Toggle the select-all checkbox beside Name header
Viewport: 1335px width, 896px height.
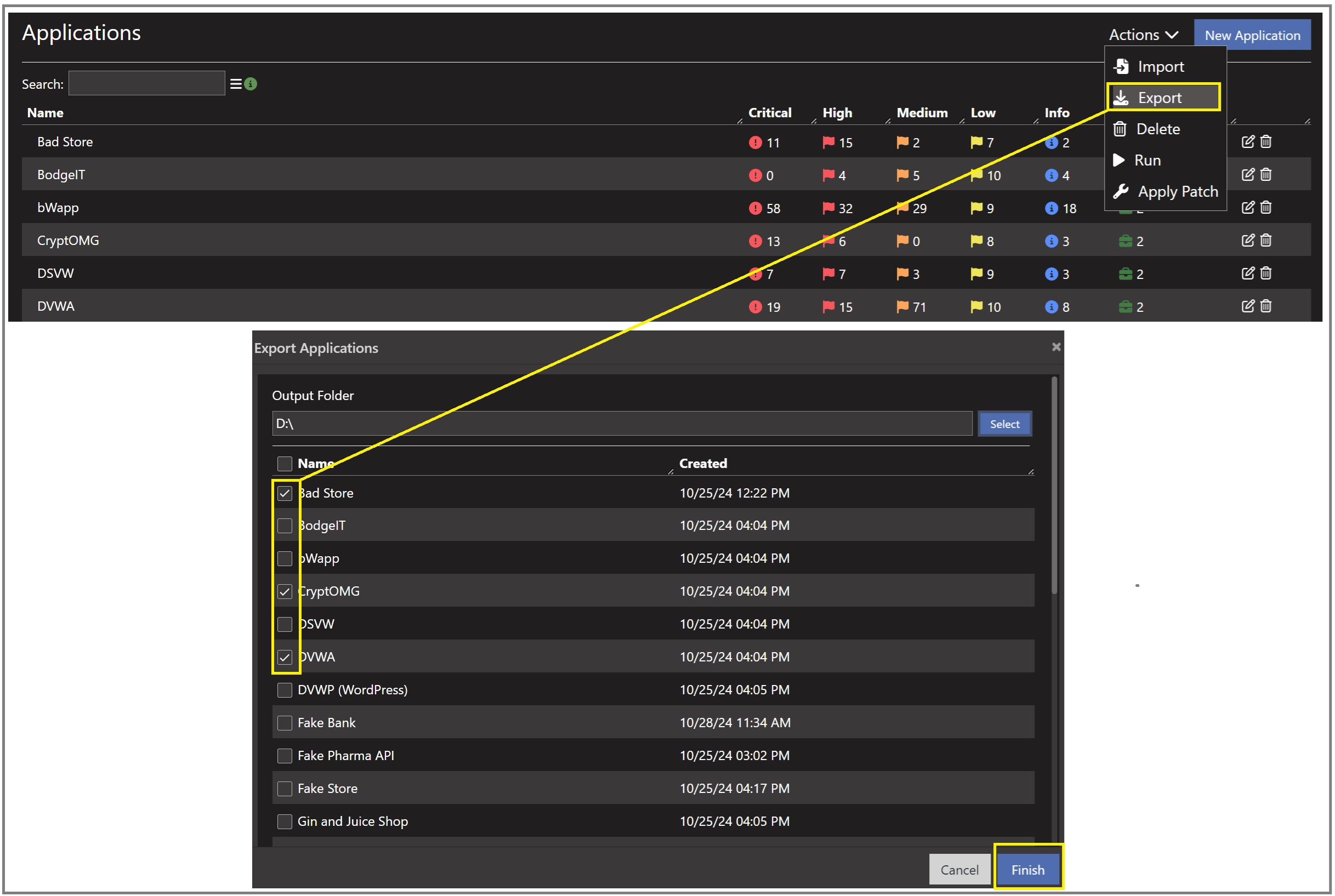pyautogui.click(x=285, y=464)
